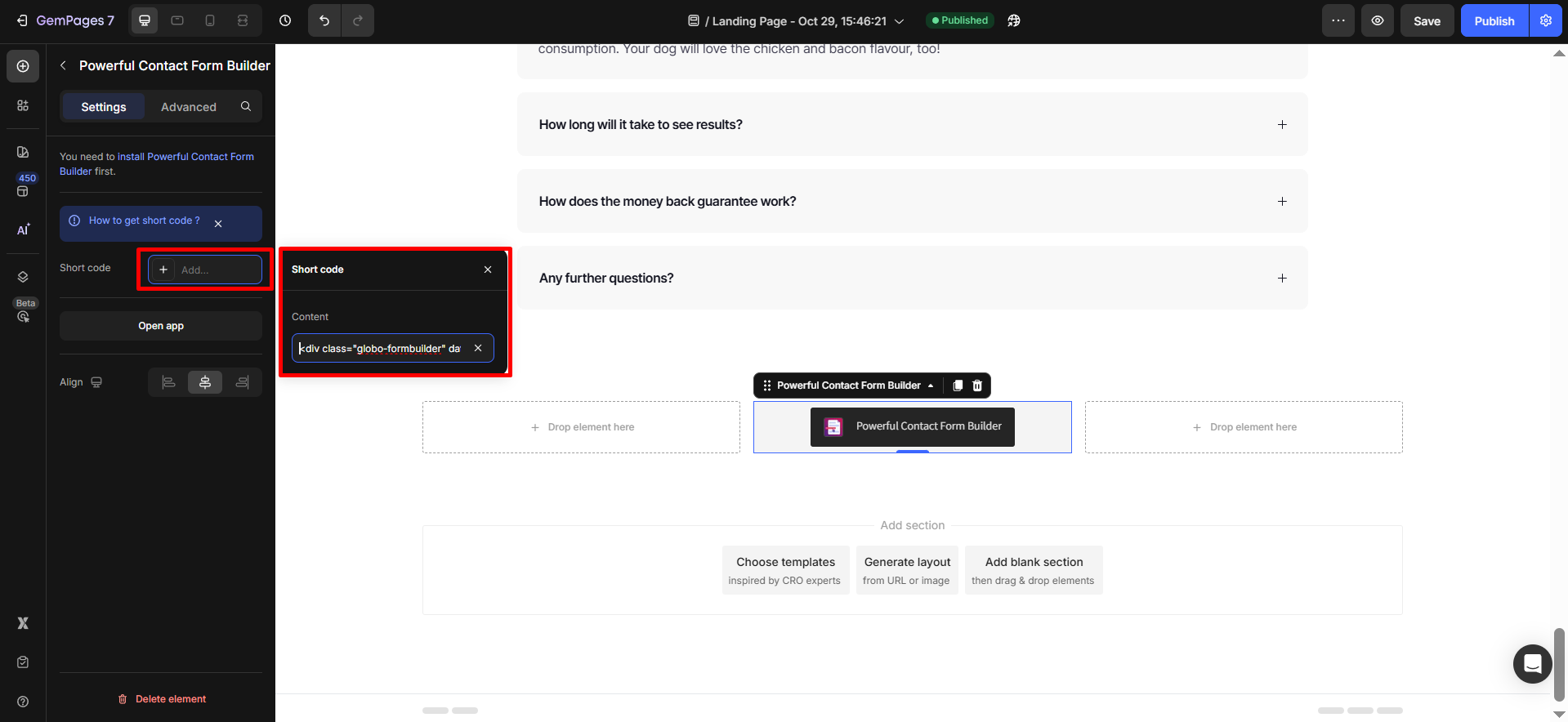Select desktop device view
The width and height of the screenshot is (1568, 722).
click(x=145, y=20)
